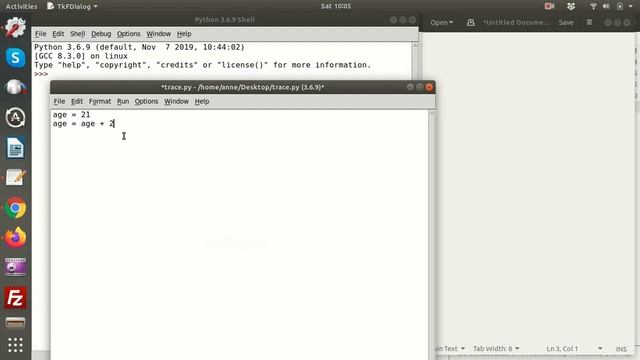
Task: Expand the TkFDialog application menu
Action: click(73, 6)
